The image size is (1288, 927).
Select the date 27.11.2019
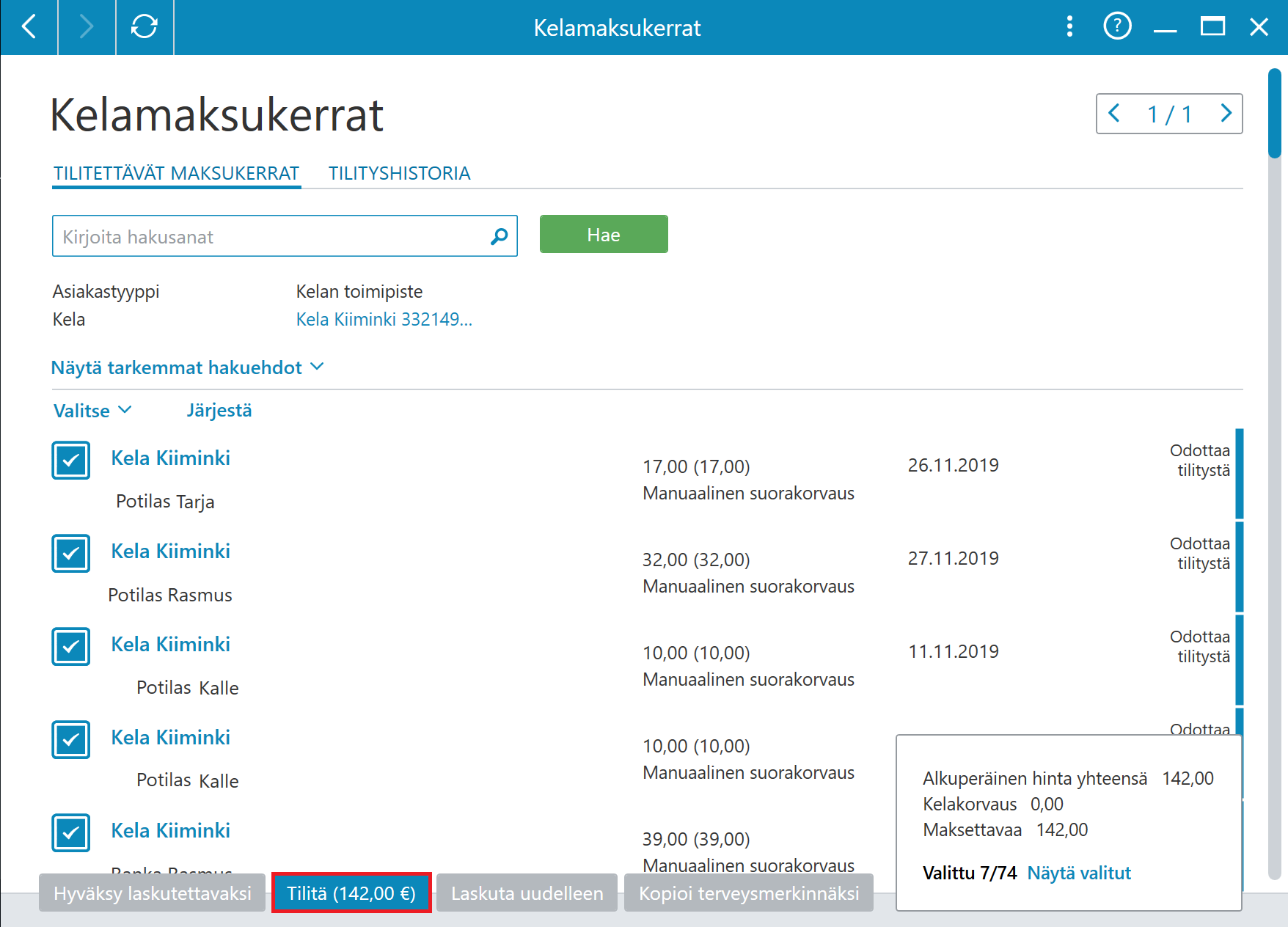click(x=954, y=558)
